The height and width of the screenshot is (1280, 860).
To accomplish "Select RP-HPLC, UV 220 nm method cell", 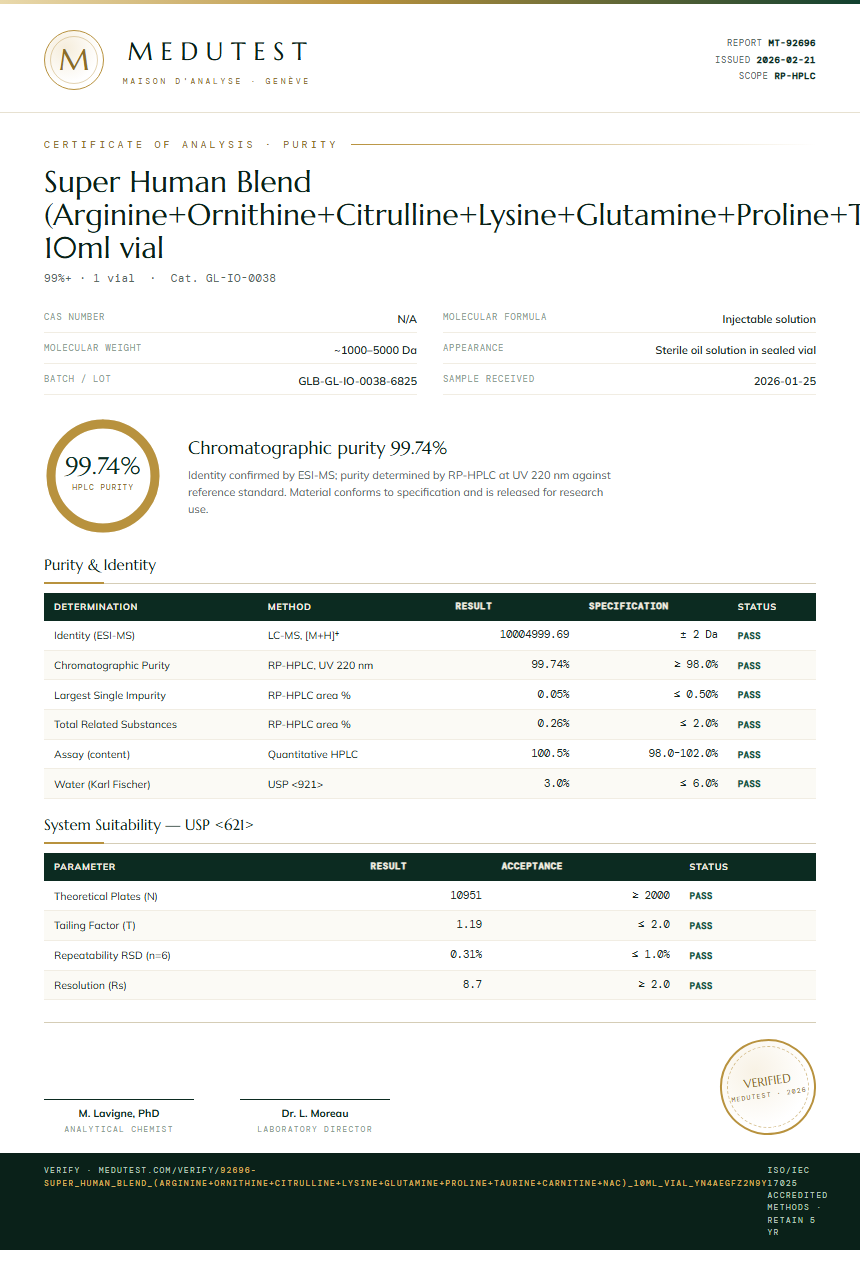I will point(320,666).
